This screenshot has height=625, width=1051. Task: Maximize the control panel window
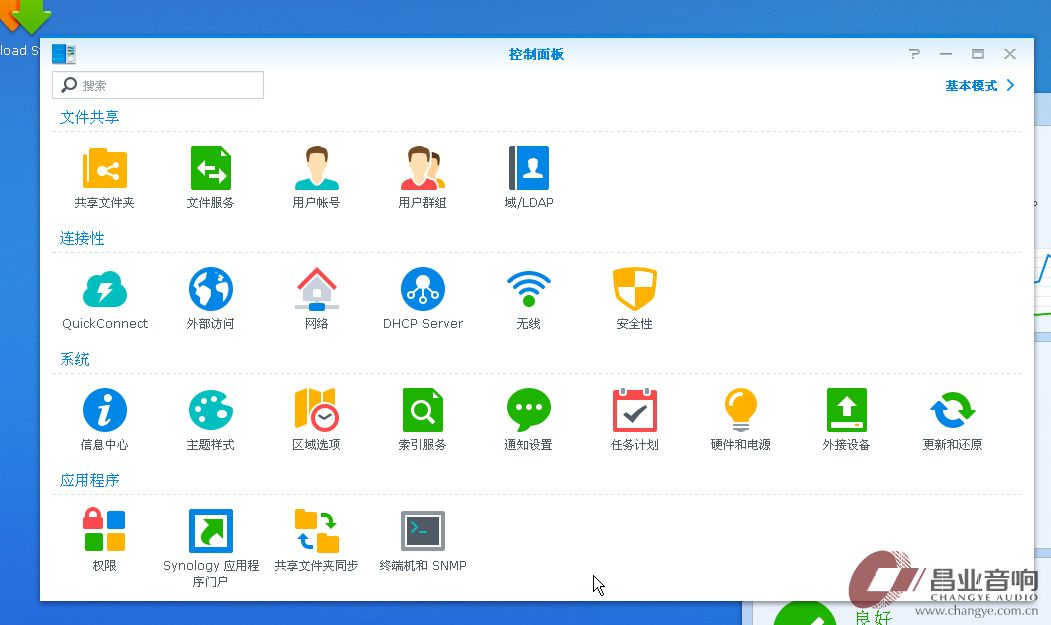978,54
